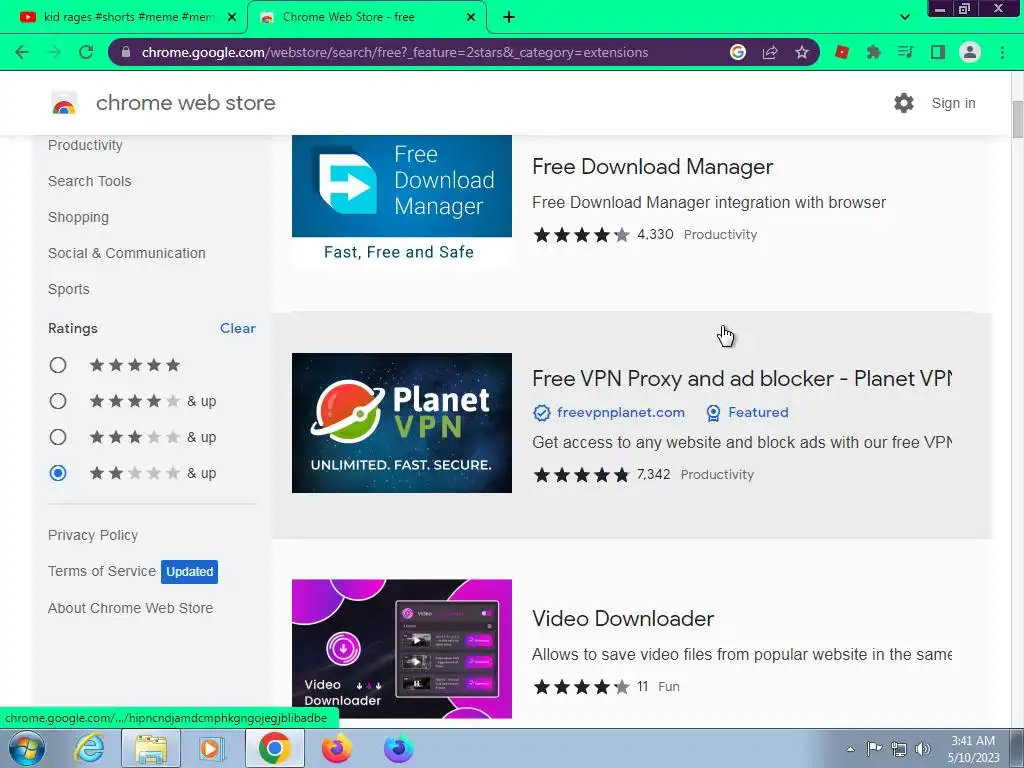
Task: Show hidden tray icons arrow
Action: coord(850,750)
